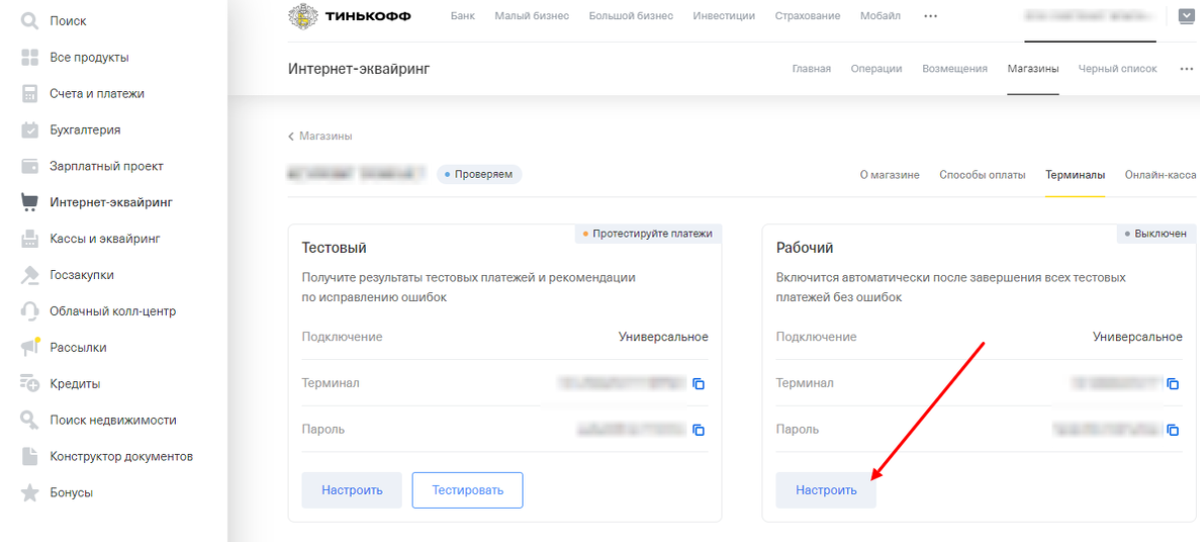
Task: Click the Тестовый card heading
Action: 334,247
